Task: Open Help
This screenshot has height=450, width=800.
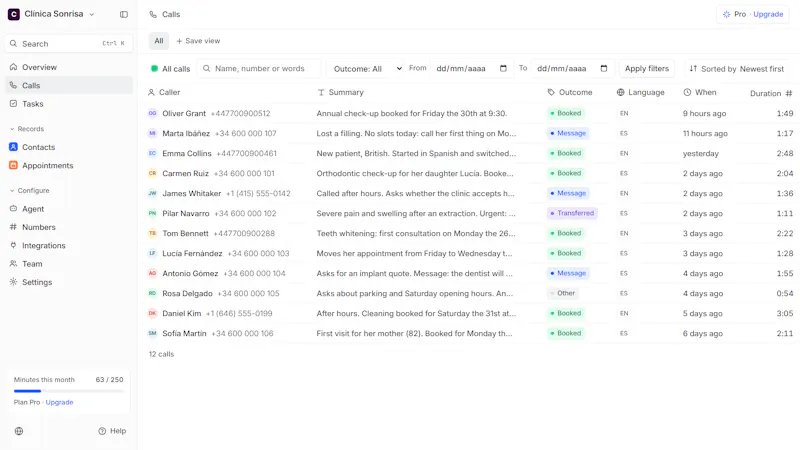Action: click(112, 431)
